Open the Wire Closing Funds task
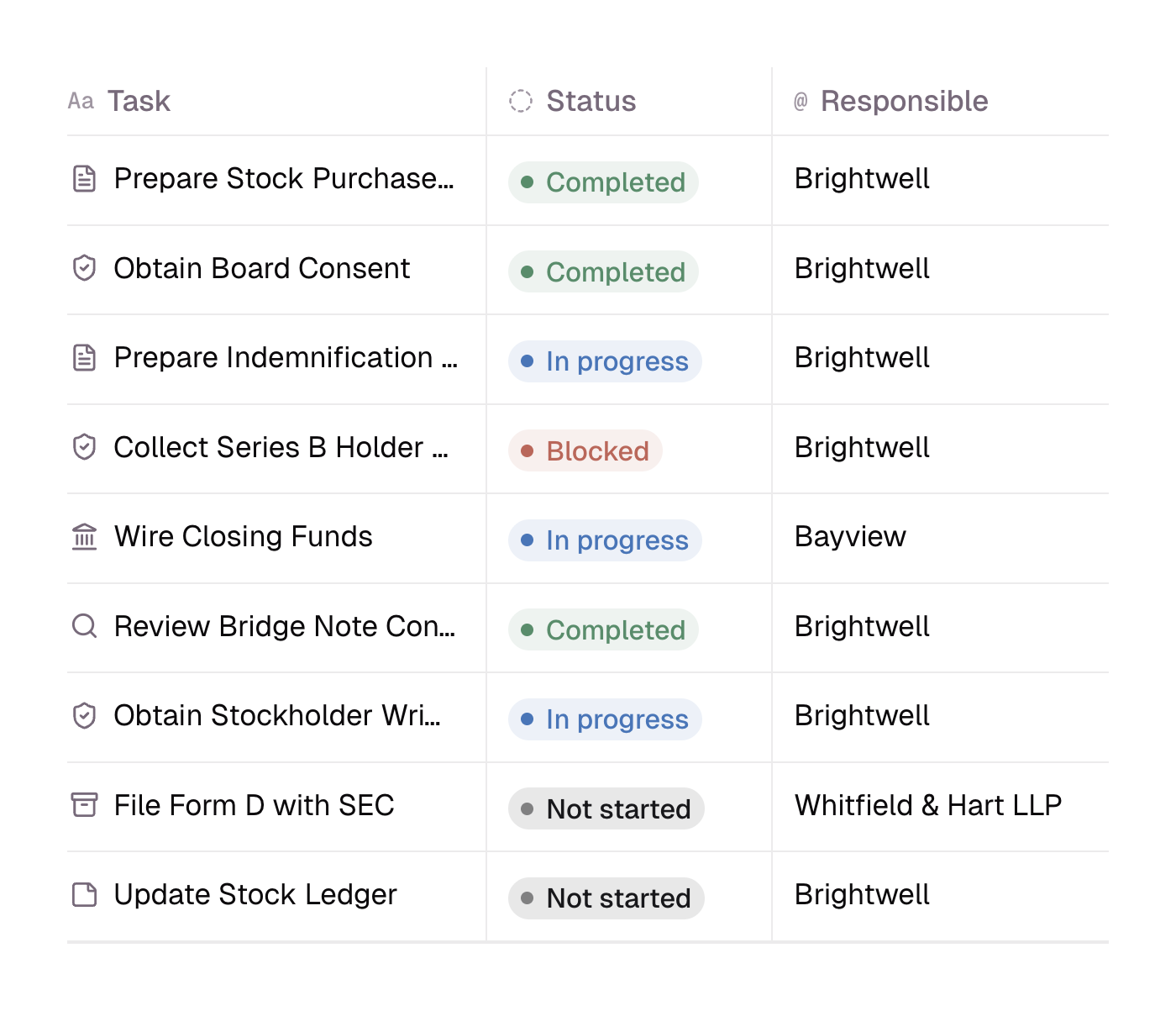This screenshot has width=1176, height=1011. (244, 537)
